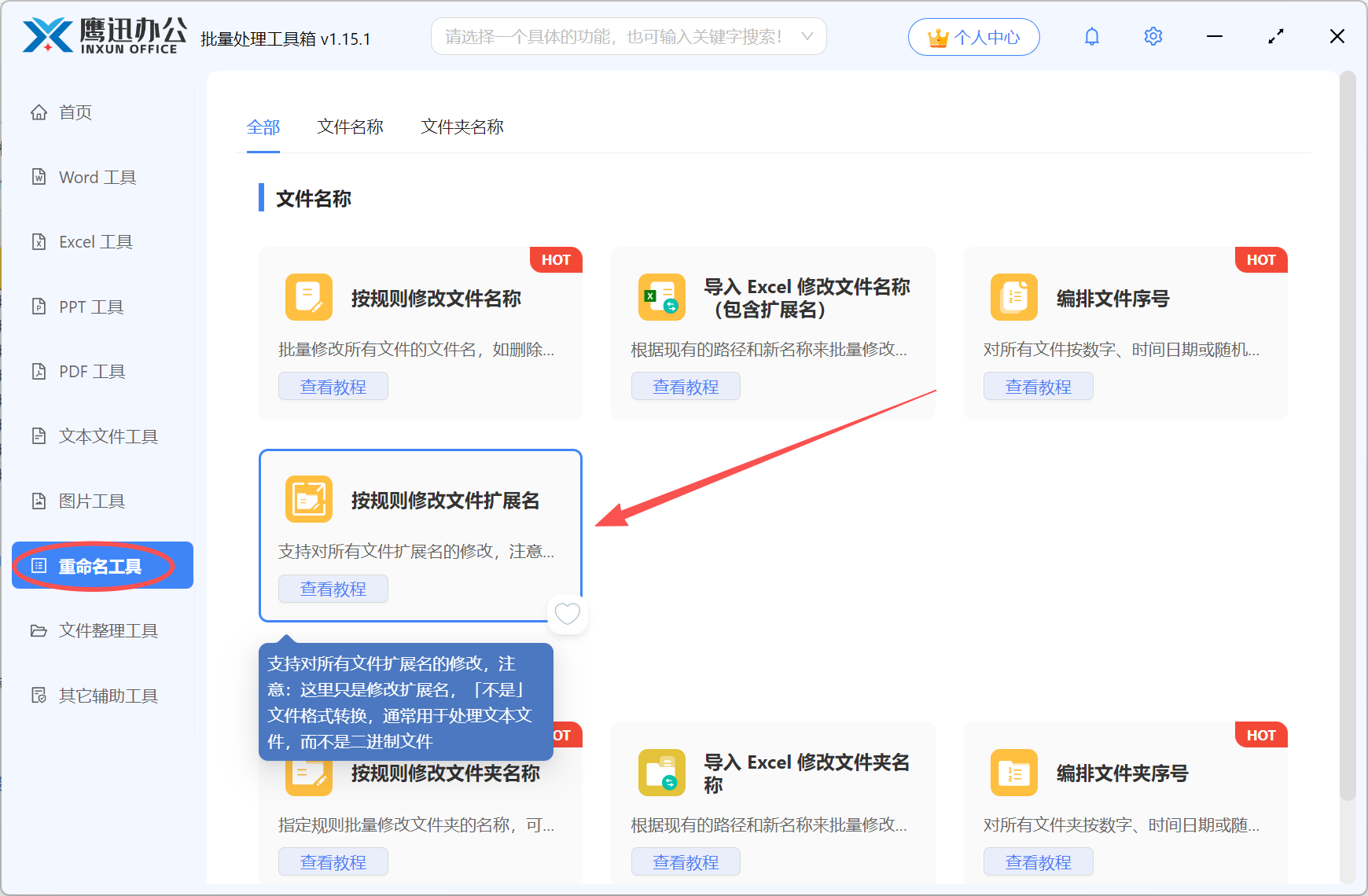
Task: Open the 按规则修改文件名称 card title
Action: [436, 299]
